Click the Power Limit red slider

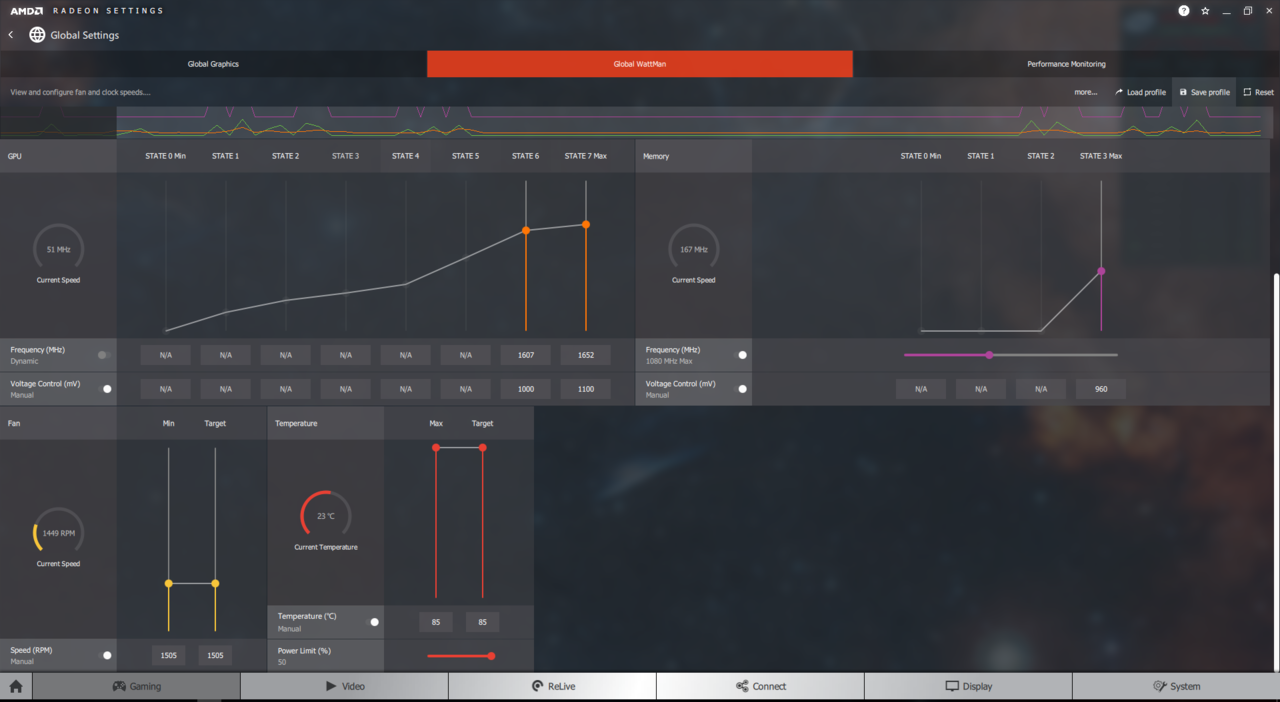[x=460, y=656]
